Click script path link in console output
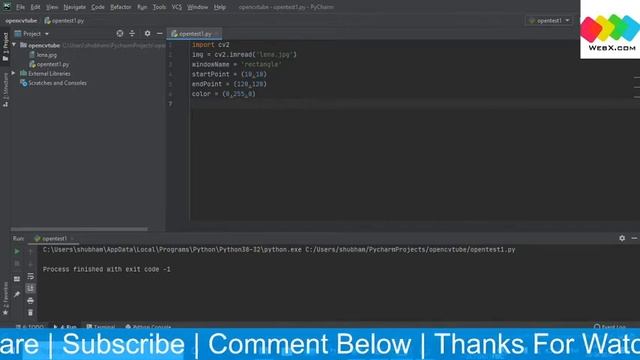This screenshot has width=640, height=360. pyautogui.click(x=410, y=249)
